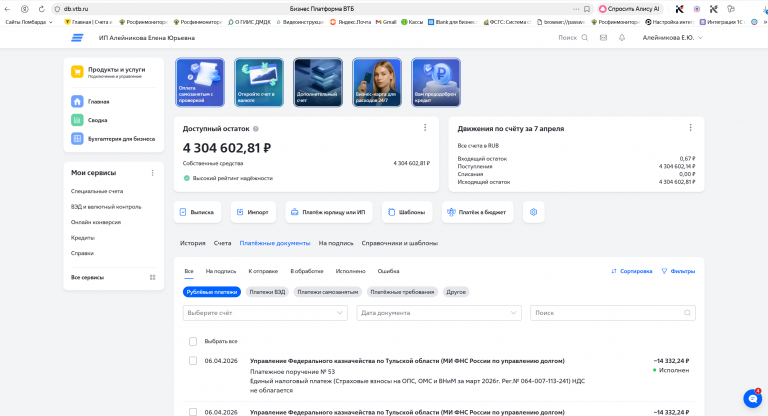This screenshot has height=416, width=768.
Task: Expand Алейникова Е.Ю. user menu
Action: pyautogui.click(x=672, y=38)
